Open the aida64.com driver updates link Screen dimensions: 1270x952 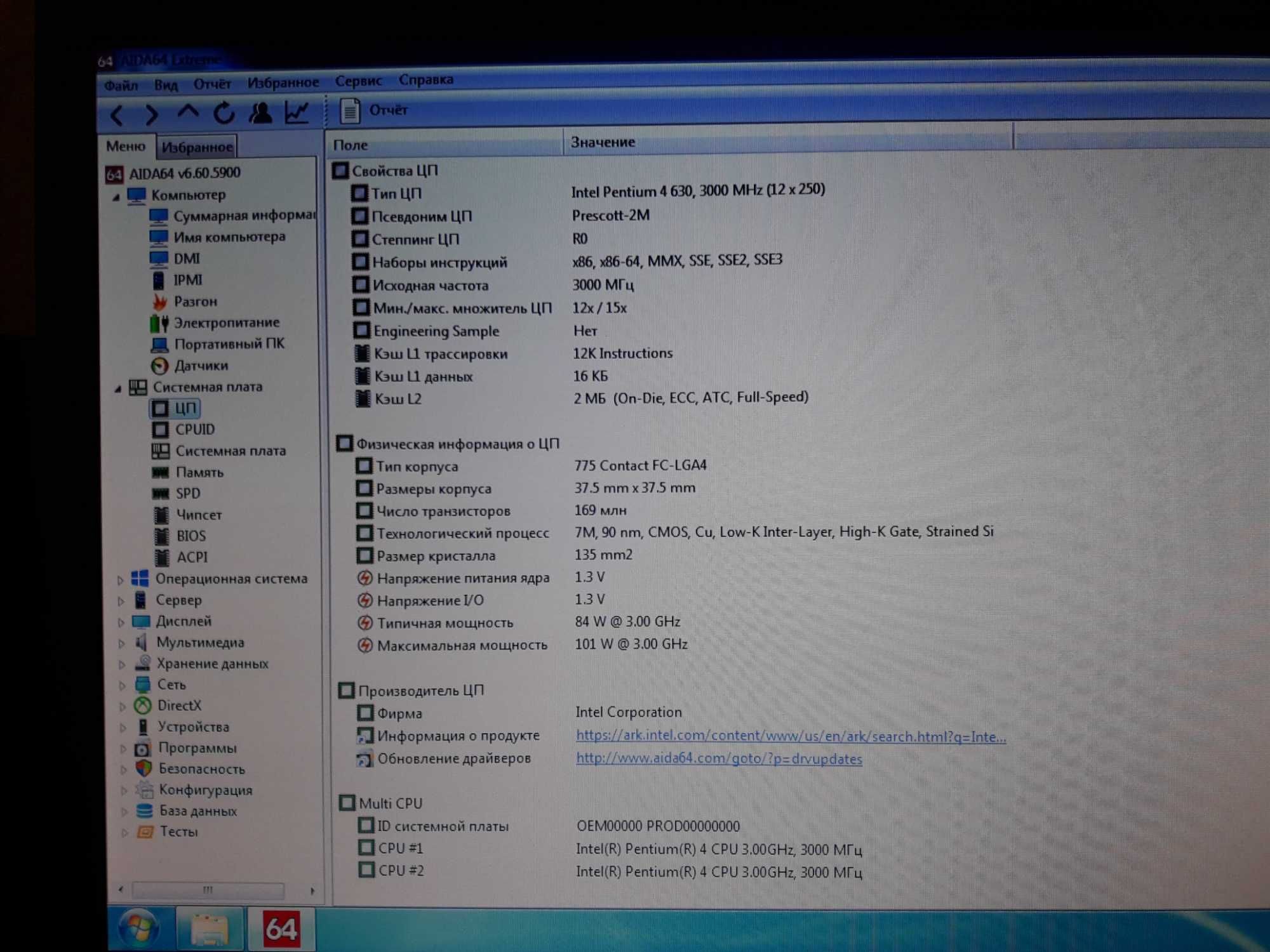(719, 759)
